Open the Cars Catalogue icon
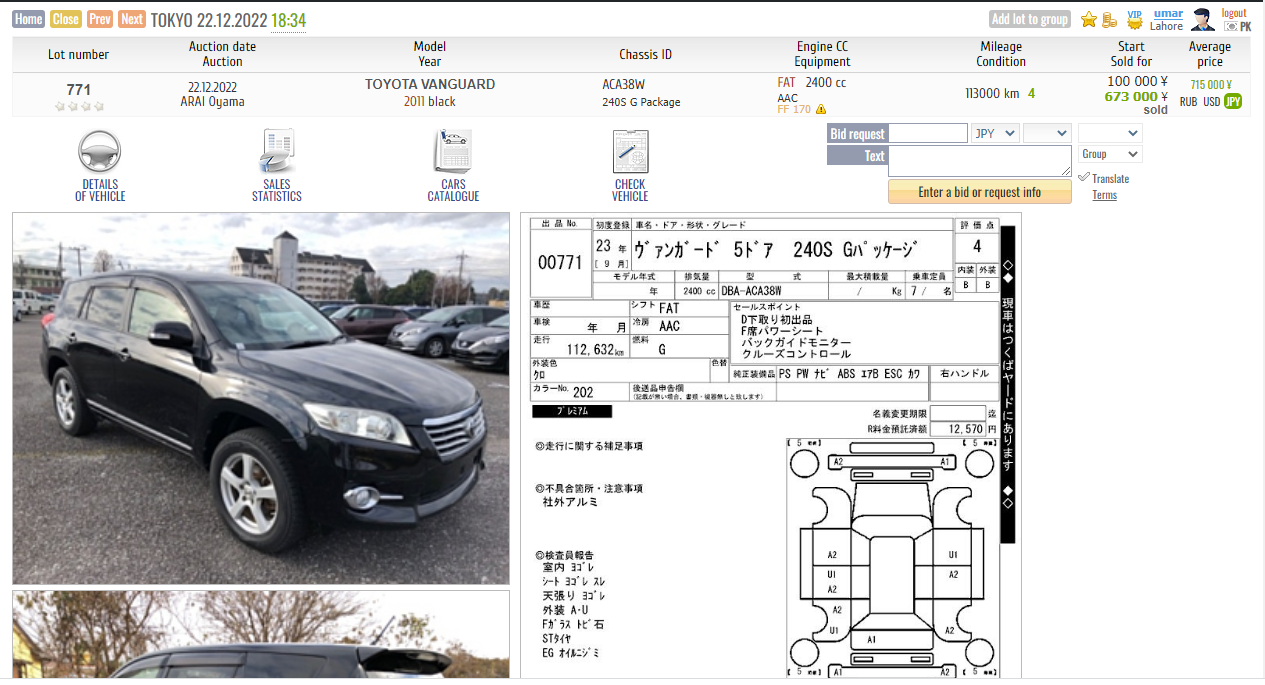The image size is (1265, 685). pyautogui.click(x=453, y=152)
